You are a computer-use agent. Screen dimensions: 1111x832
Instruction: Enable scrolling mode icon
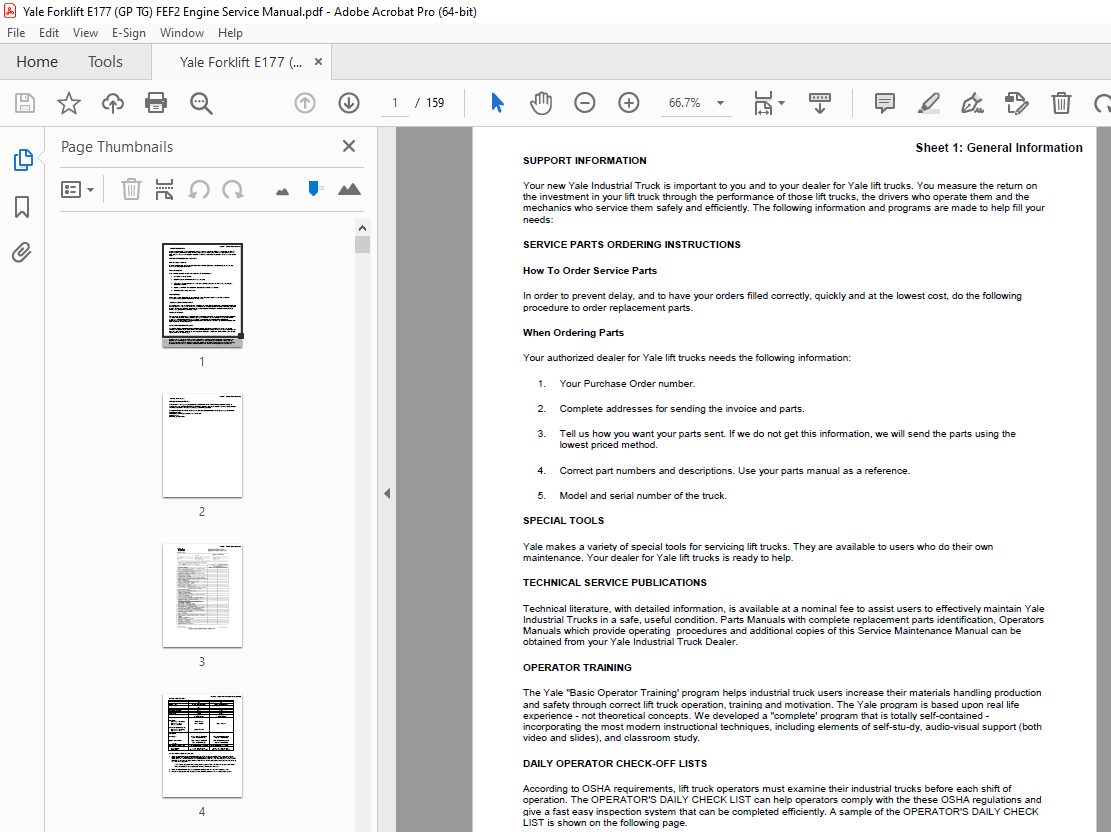pos(820,103)
